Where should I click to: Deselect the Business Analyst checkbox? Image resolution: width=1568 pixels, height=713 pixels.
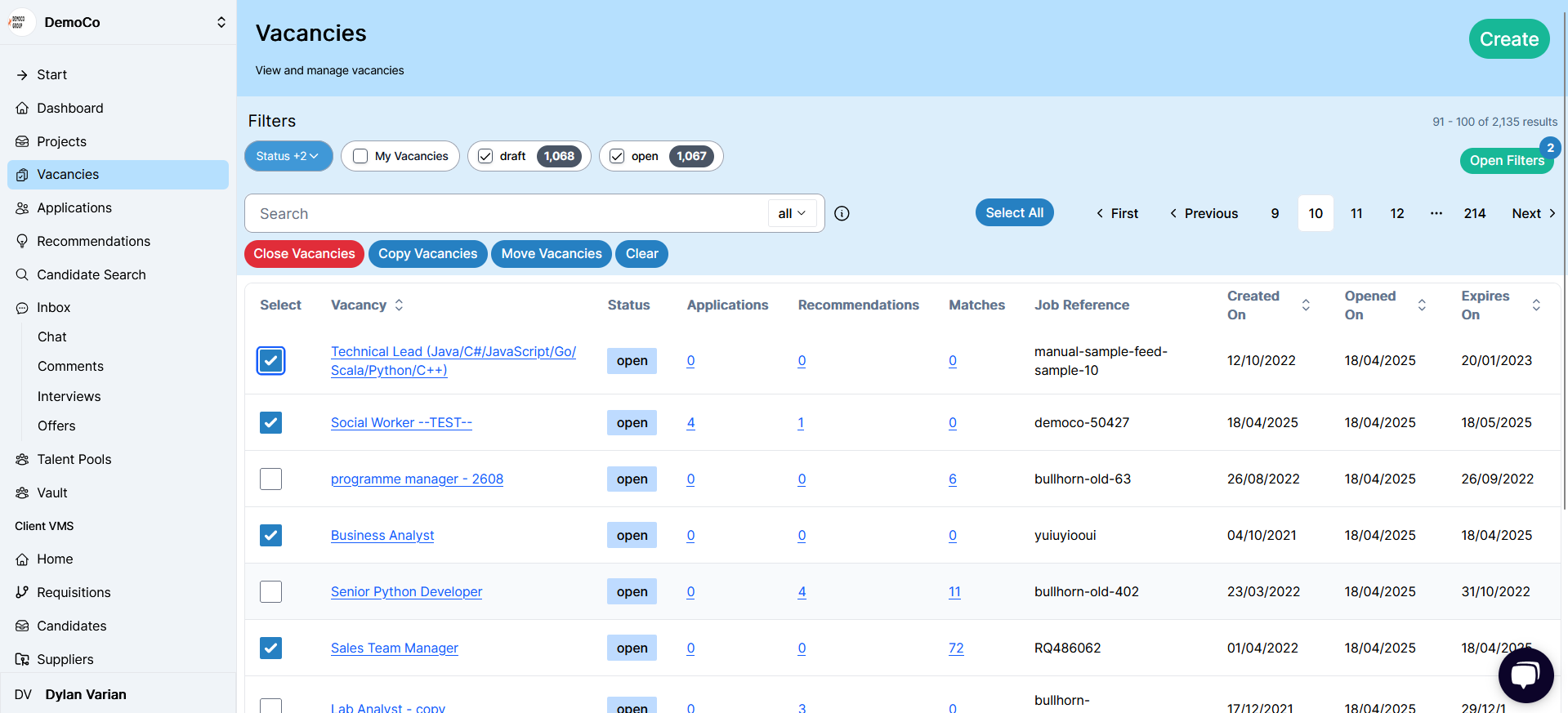(x=270, y=535)
